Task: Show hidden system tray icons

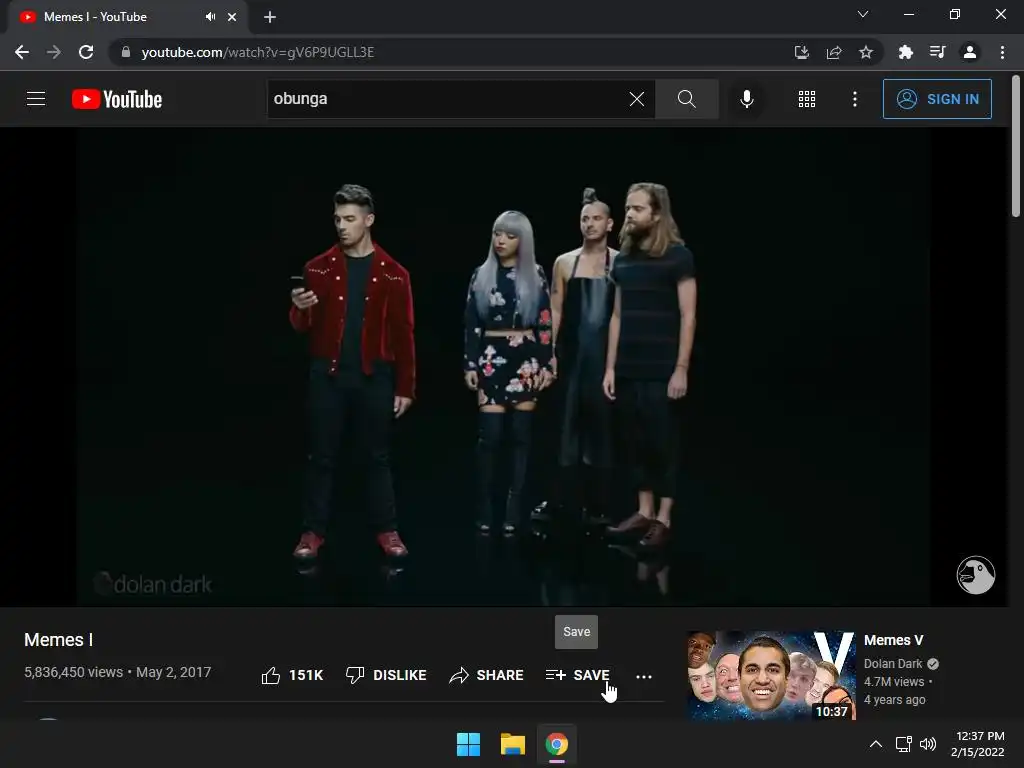Action: (876, 744)
